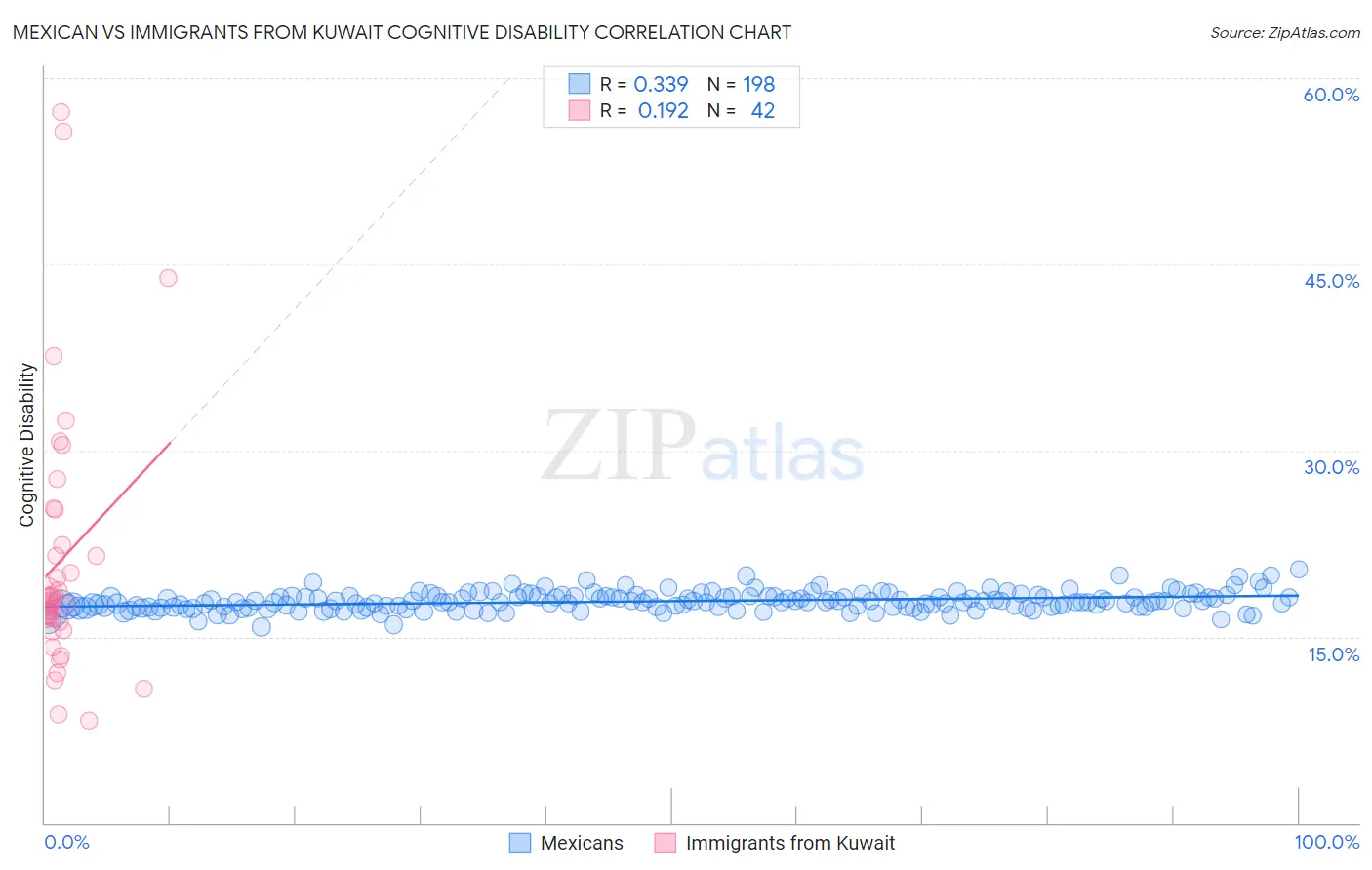Click the pink swatch beside R = 0.192

click(580, 110)
